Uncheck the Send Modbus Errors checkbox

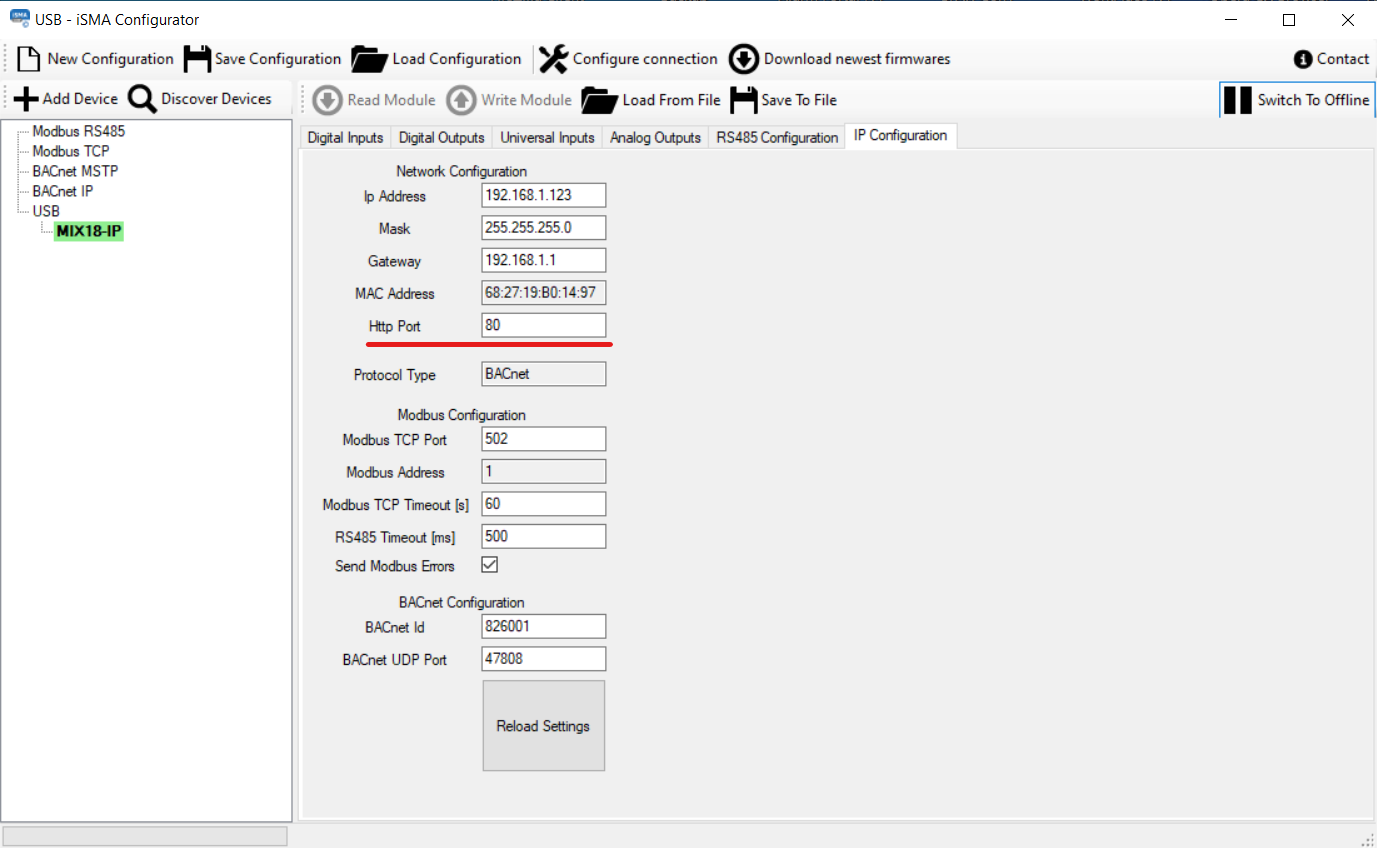pos(490,565)
